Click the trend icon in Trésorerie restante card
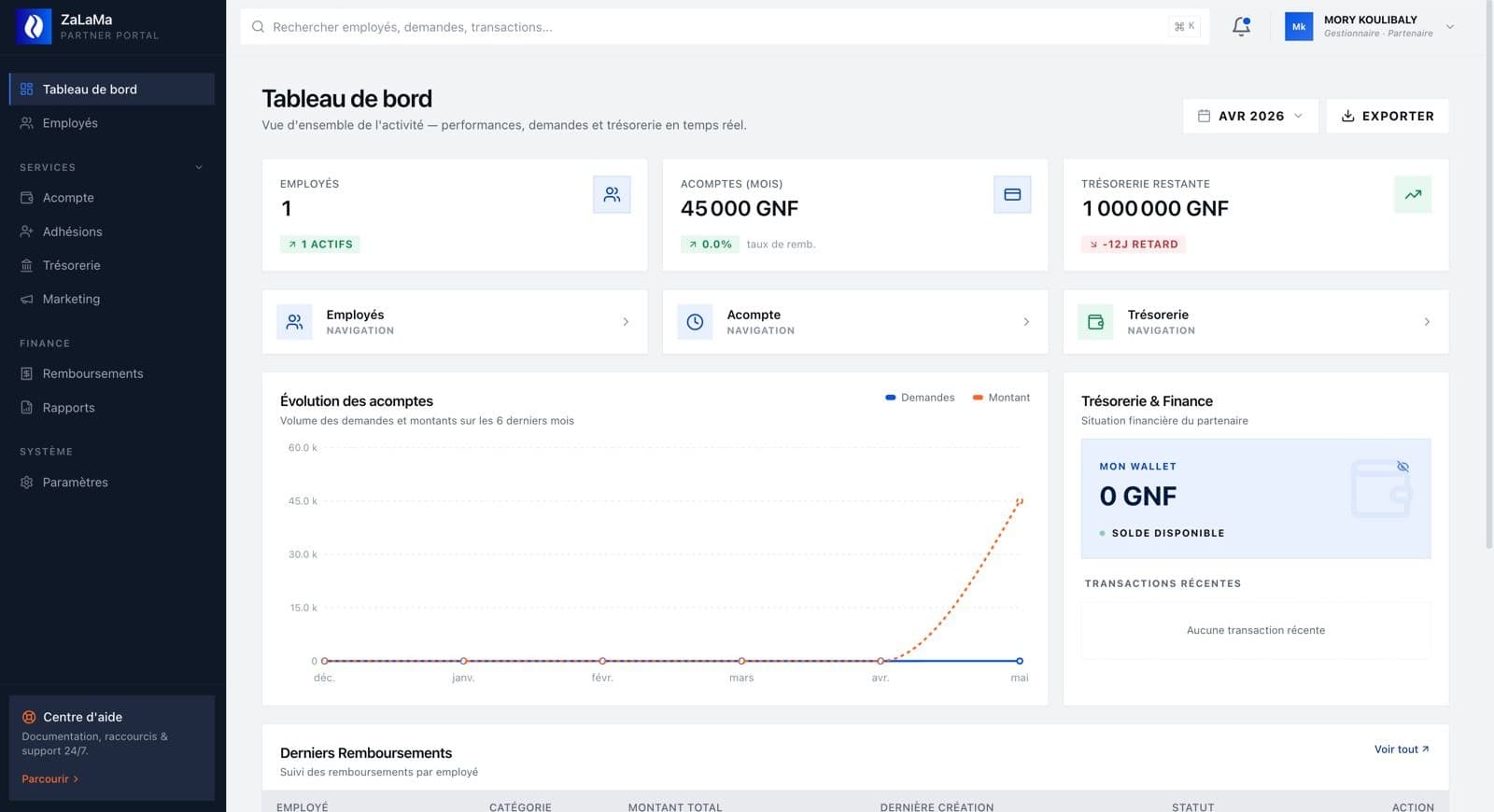Image resolution: width=1494 pixels, height=812 pixels. tap(1413, 195)
